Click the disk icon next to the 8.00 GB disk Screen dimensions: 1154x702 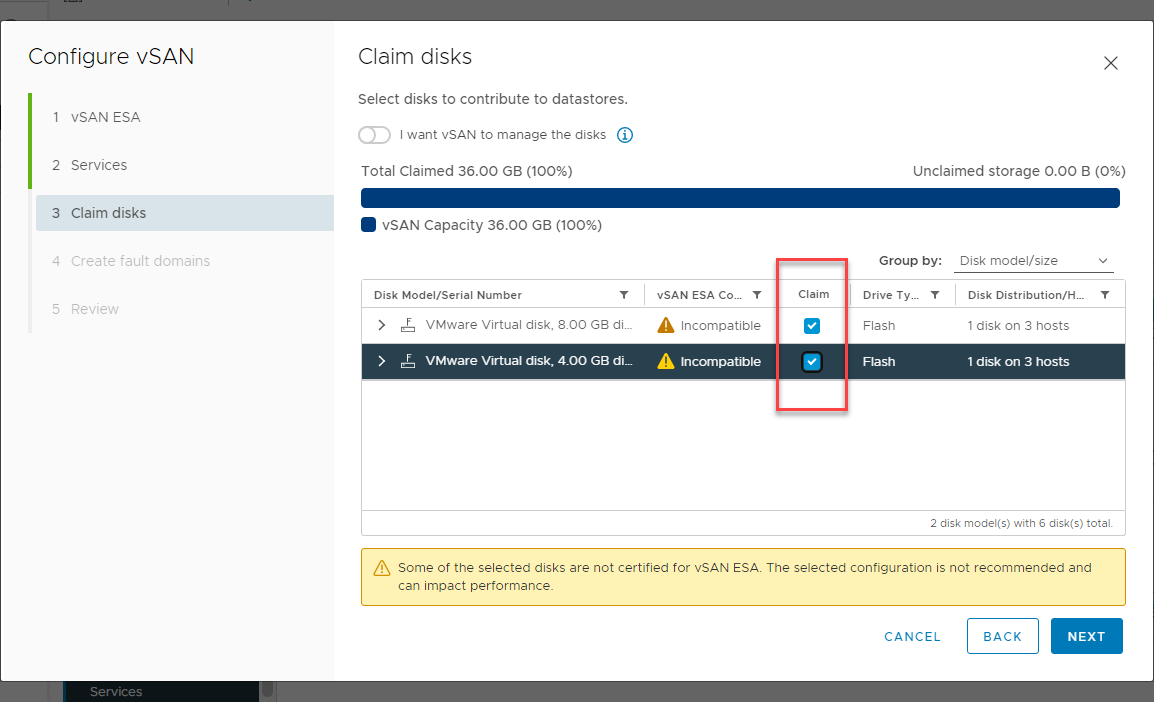coord(407,325)
